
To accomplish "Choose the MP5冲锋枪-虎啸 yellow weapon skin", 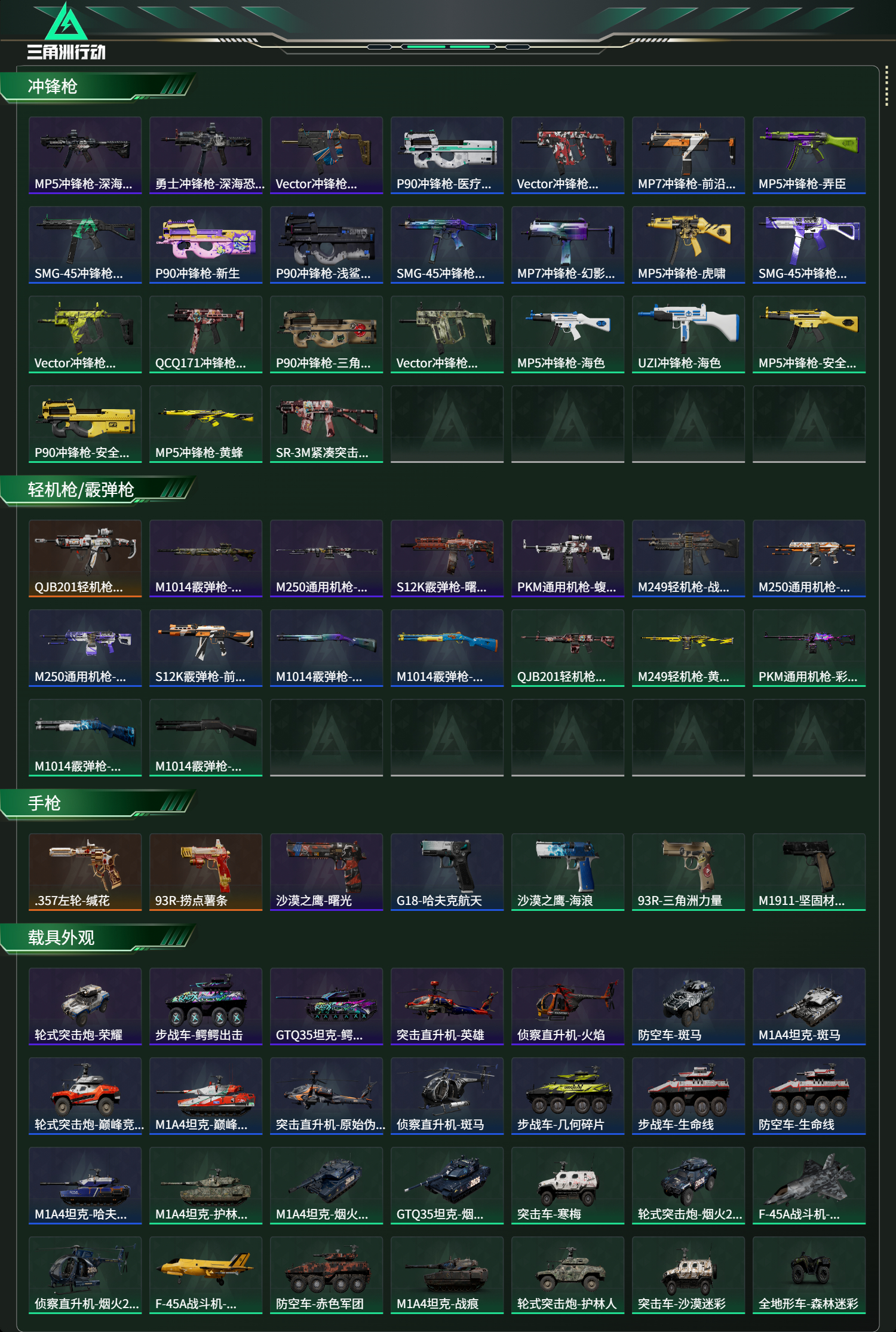I will click(688, 245).
